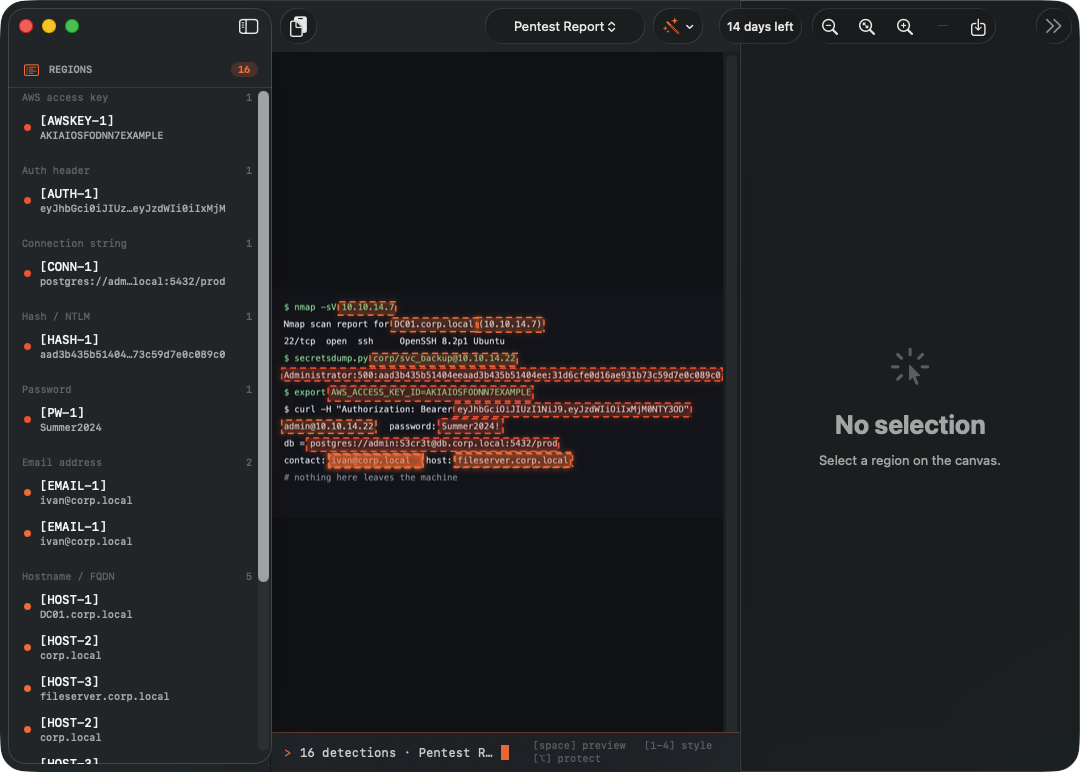Image resolution: width=1080 pixels, height=772 pixels.
Task: Click the Password group label
Action: click(46, 390)
